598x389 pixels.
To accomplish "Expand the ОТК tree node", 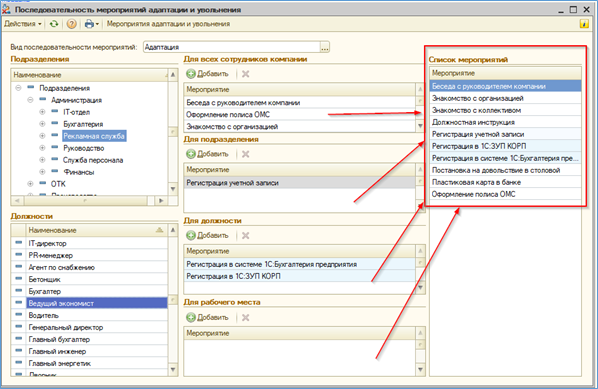I will [x=30, y=184].
